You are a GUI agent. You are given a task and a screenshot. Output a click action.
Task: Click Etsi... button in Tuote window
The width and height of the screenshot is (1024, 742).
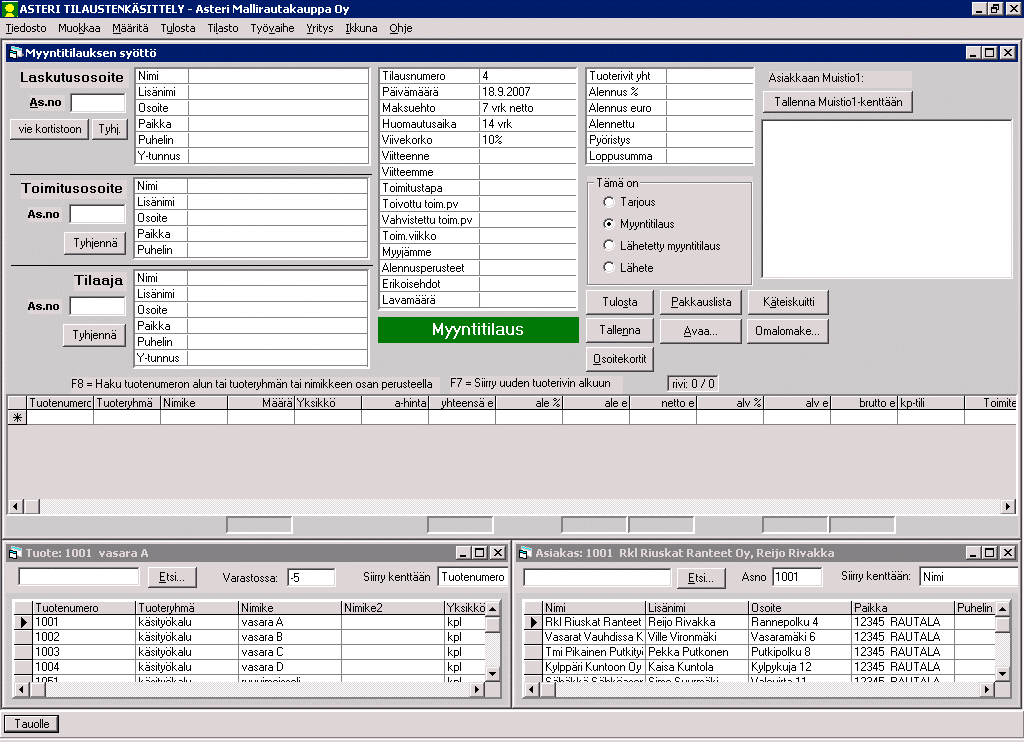(x=172, y=577)
